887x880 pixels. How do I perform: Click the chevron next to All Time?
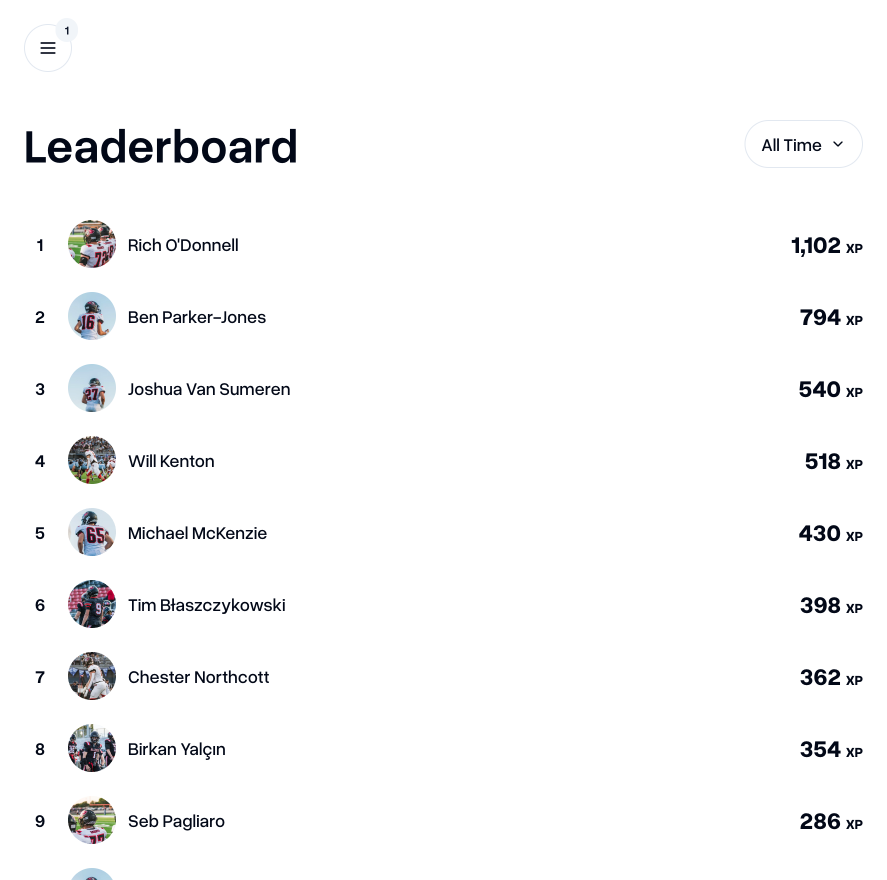pos(838,144)
